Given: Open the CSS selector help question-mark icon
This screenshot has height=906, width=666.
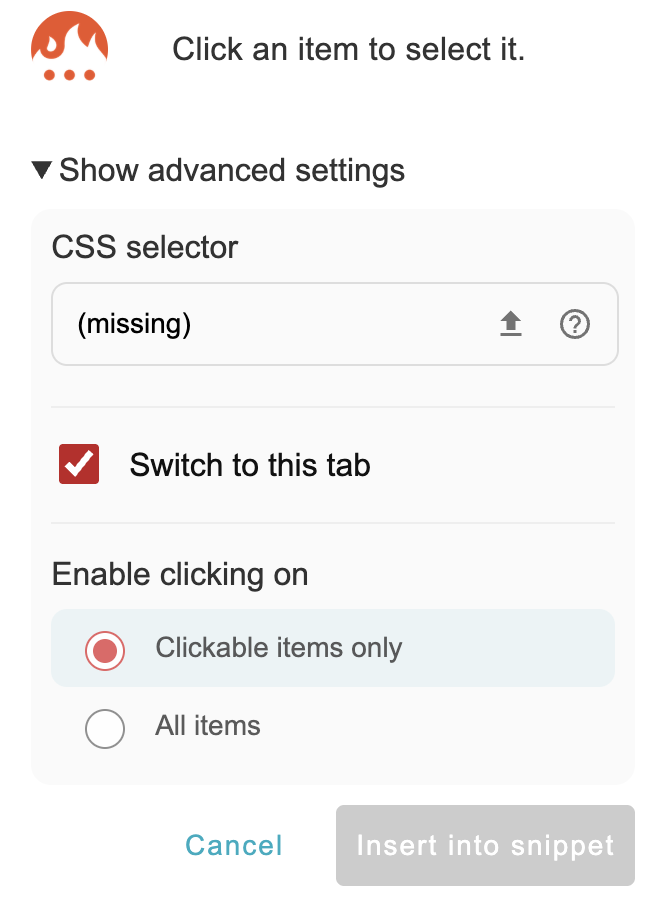Looking at the screenshot, I should [575, 324].
